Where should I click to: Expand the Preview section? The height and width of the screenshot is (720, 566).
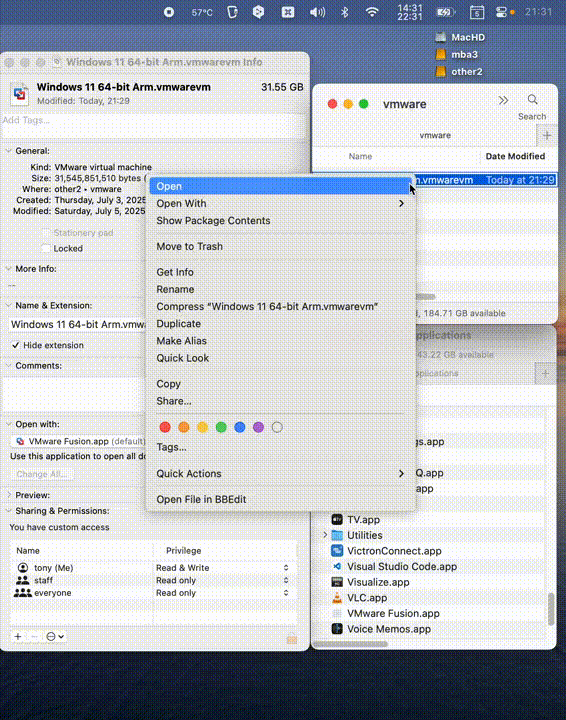(8, 495)
